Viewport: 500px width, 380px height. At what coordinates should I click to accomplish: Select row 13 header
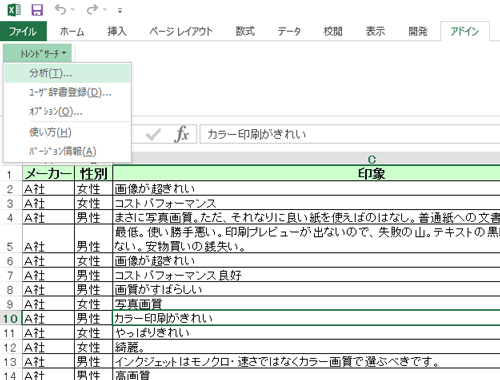click(x=11, y=362)
